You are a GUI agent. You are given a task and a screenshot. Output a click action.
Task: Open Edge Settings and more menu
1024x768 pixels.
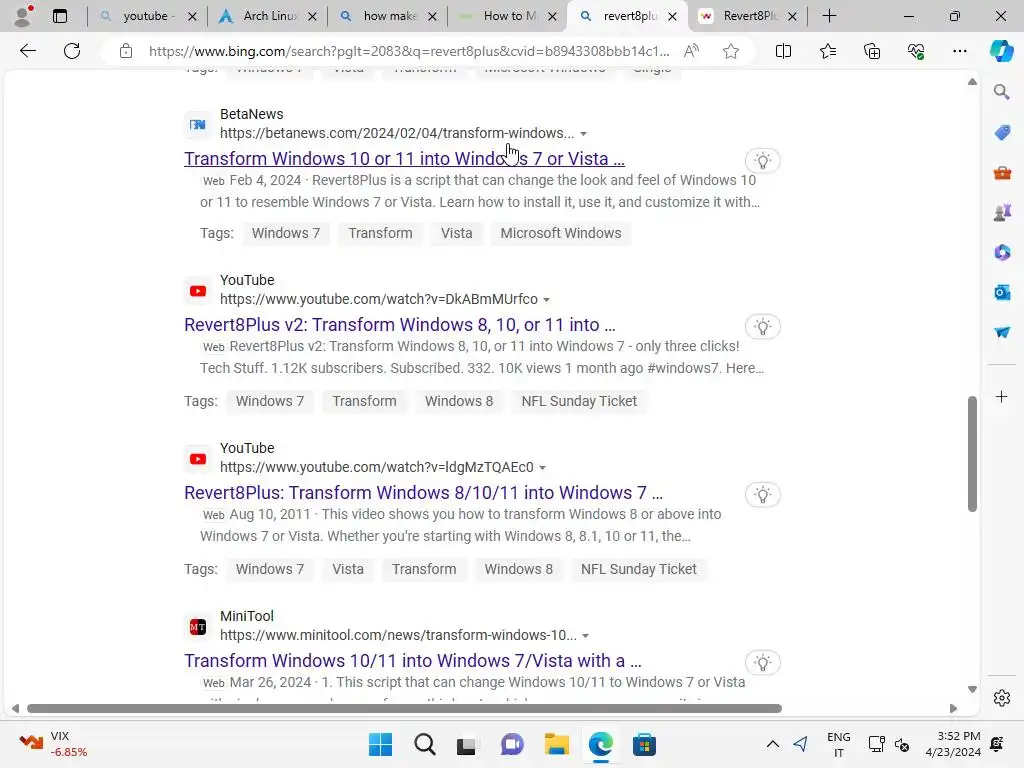[959, 51]
